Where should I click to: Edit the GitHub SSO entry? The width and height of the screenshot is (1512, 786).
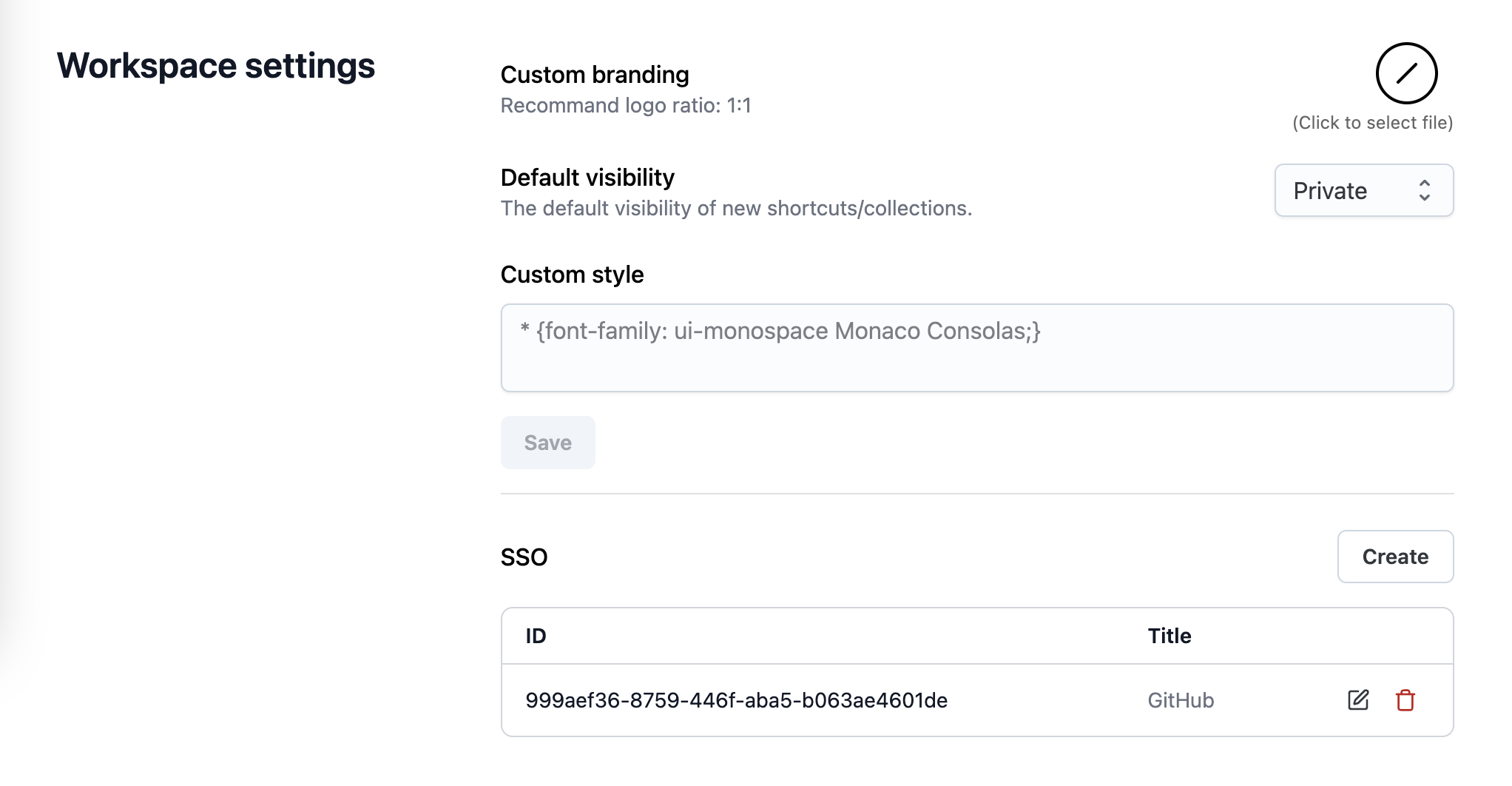coord(1357,700)
